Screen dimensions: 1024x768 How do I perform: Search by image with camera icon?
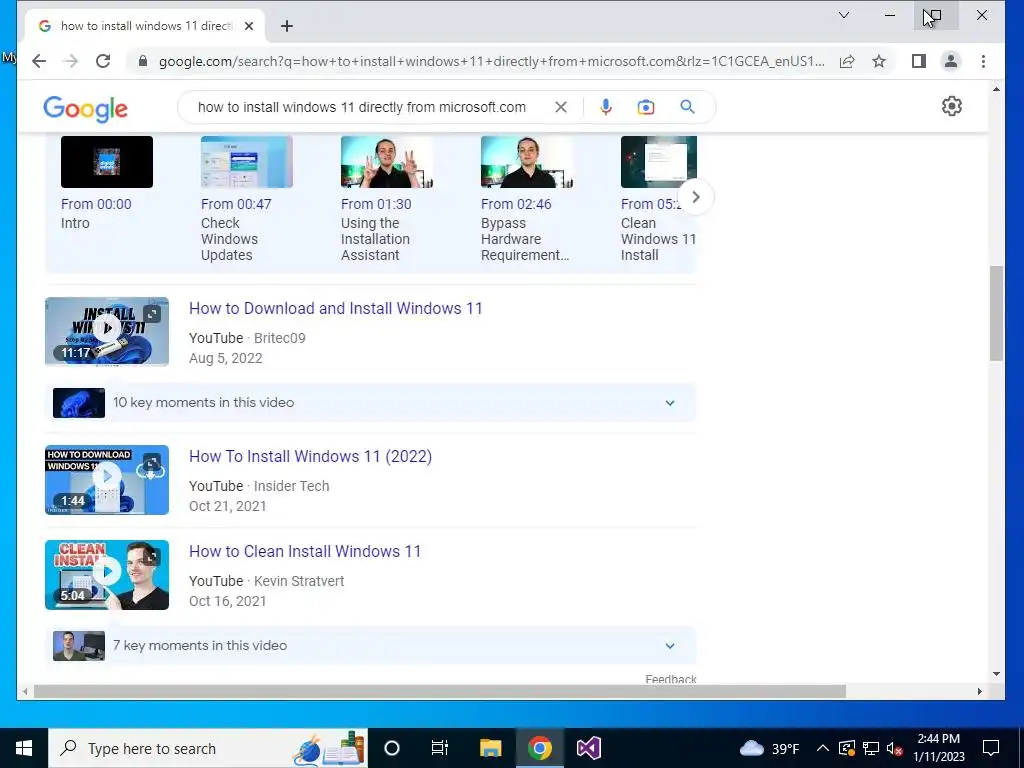tap(646, 107)
